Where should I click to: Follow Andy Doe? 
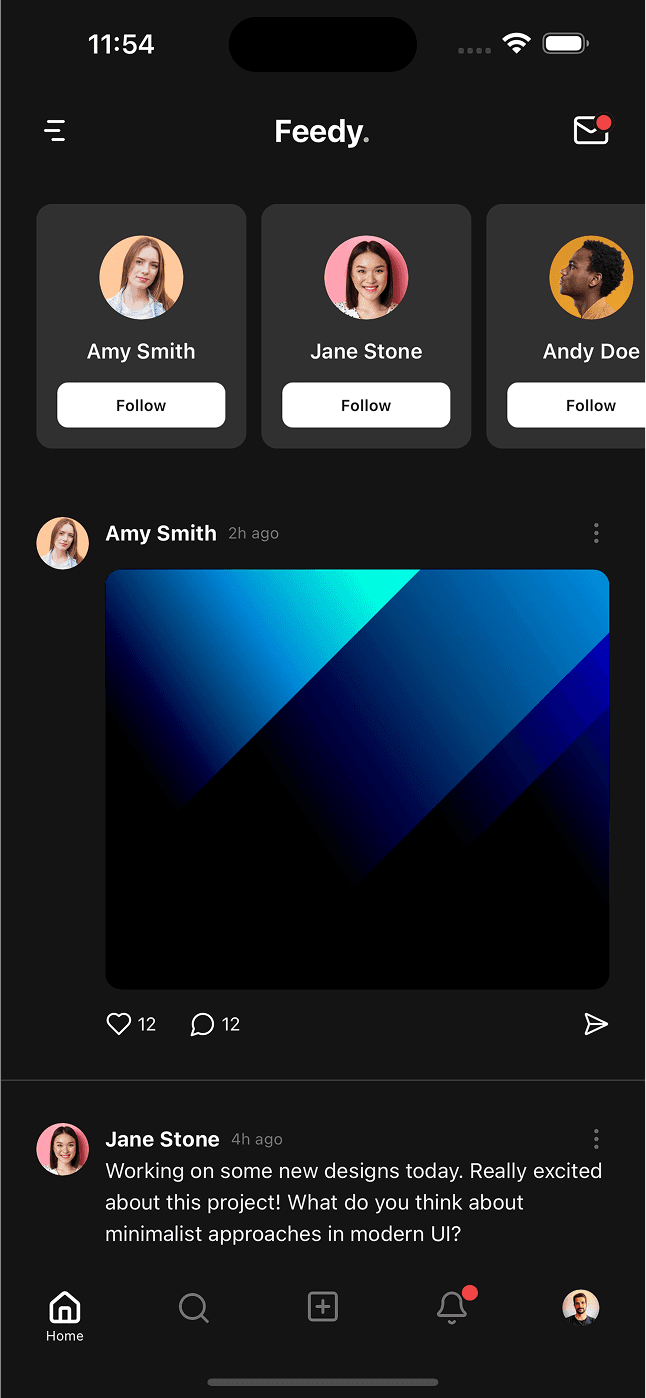(x=590, y=405)
